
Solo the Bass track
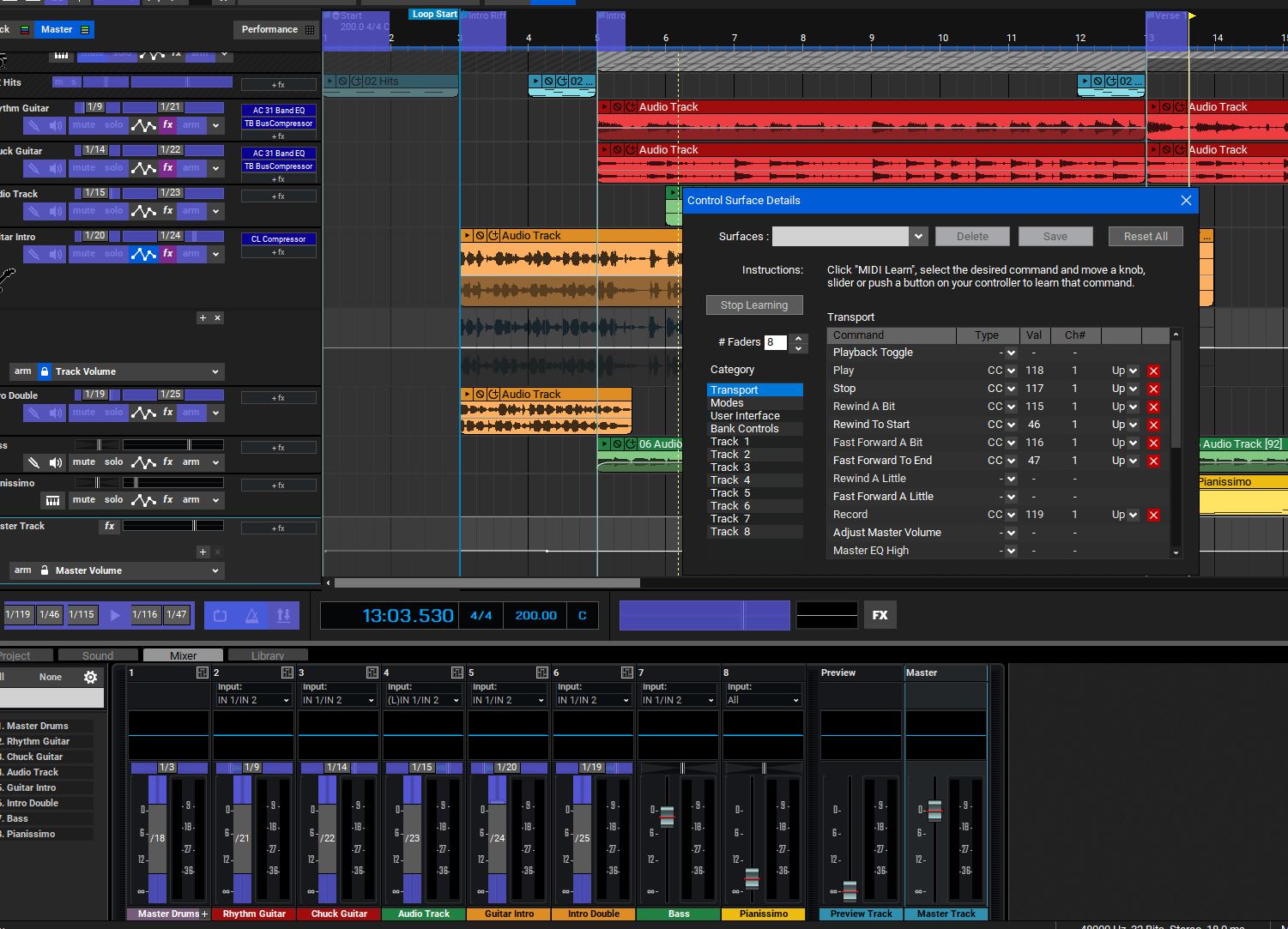tap(114, 461)
